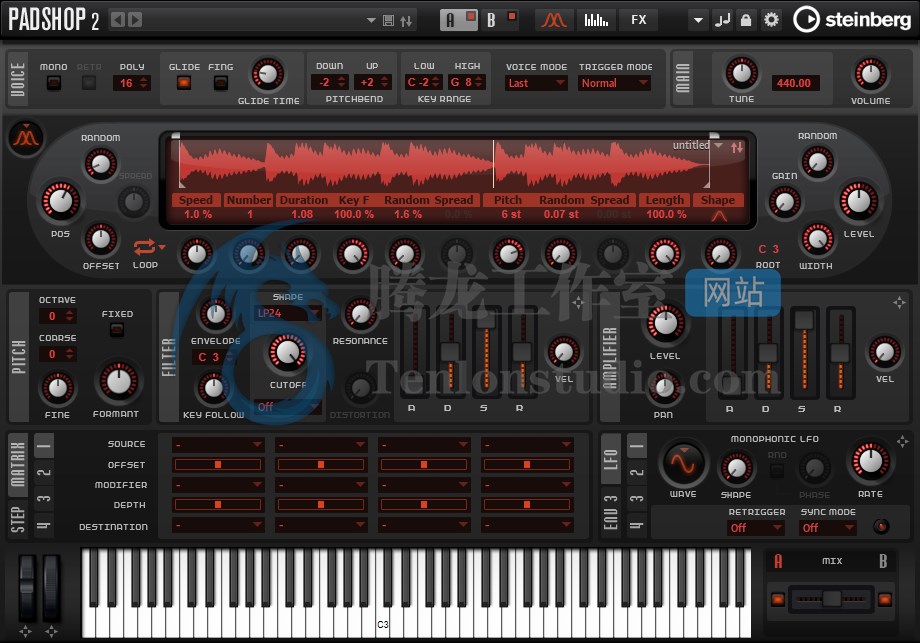Click the Tune knob
The height and width of the screenshot is (643, 920).
(x=742, y=73)
